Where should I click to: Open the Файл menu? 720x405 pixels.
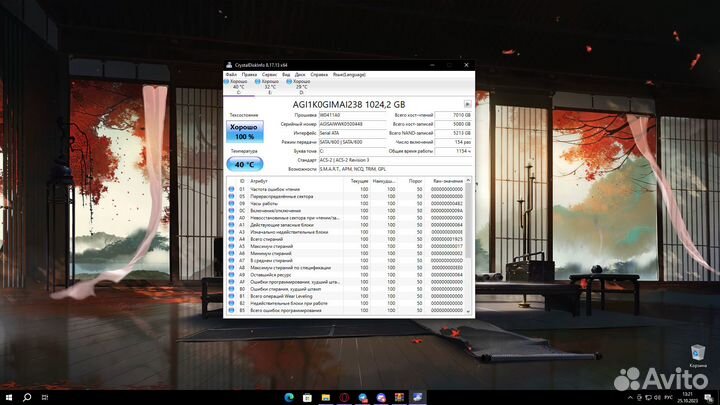pos(231,74)
